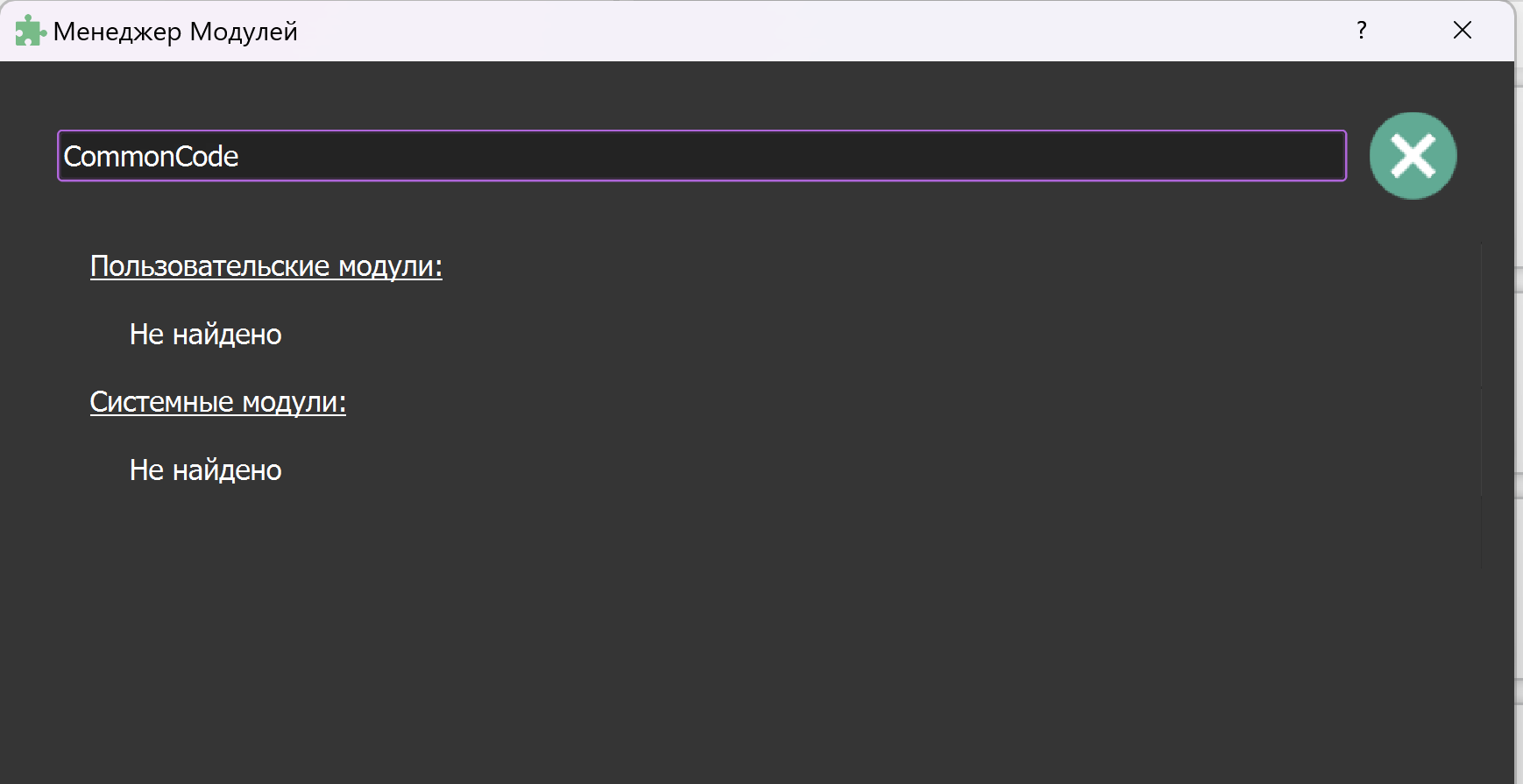This screenshot has width=1523, height=784.
Task: Click the word Модулей in the window title
Action: tap(244, 32)
